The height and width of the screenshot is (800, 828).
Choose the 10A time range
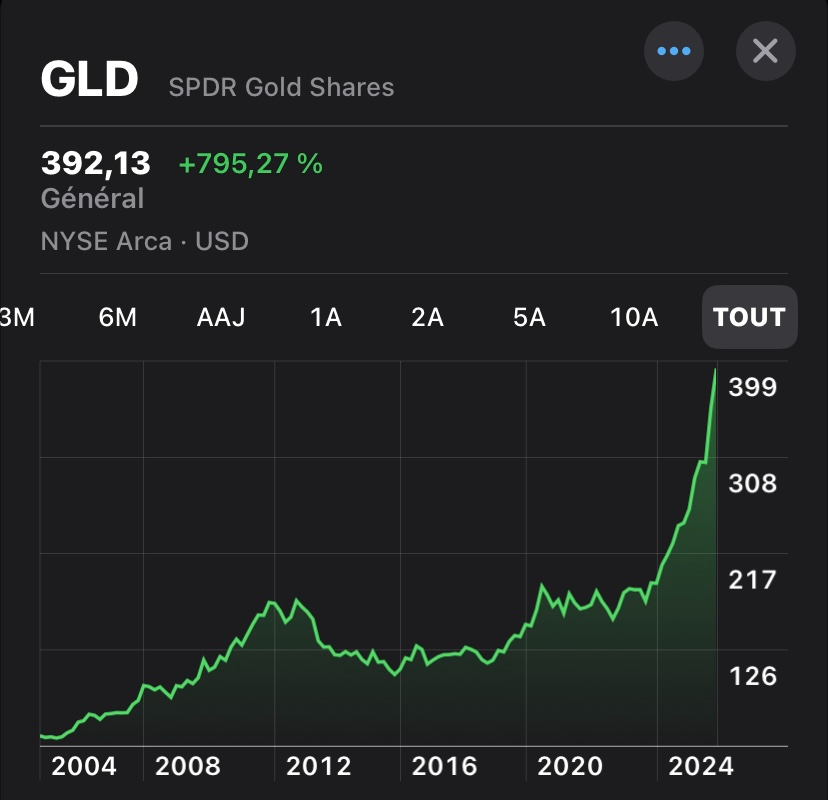click(634, 317)
